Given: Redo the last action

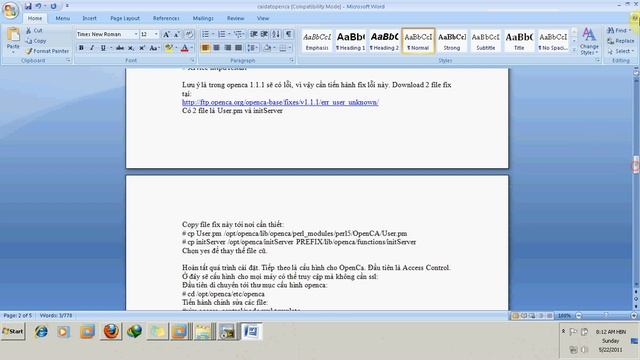Looking at the screenshot, I should click(x=53, y=6).
